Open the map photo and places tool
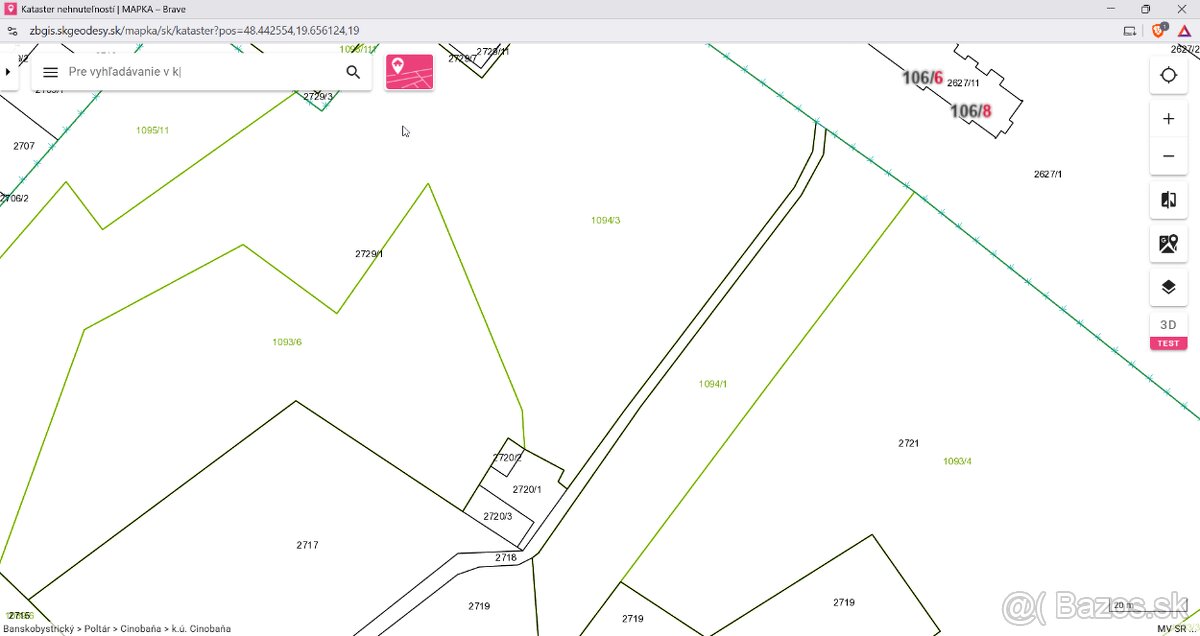The height and width of the screenshot is (636, 1200). [x=1168, y=243]
